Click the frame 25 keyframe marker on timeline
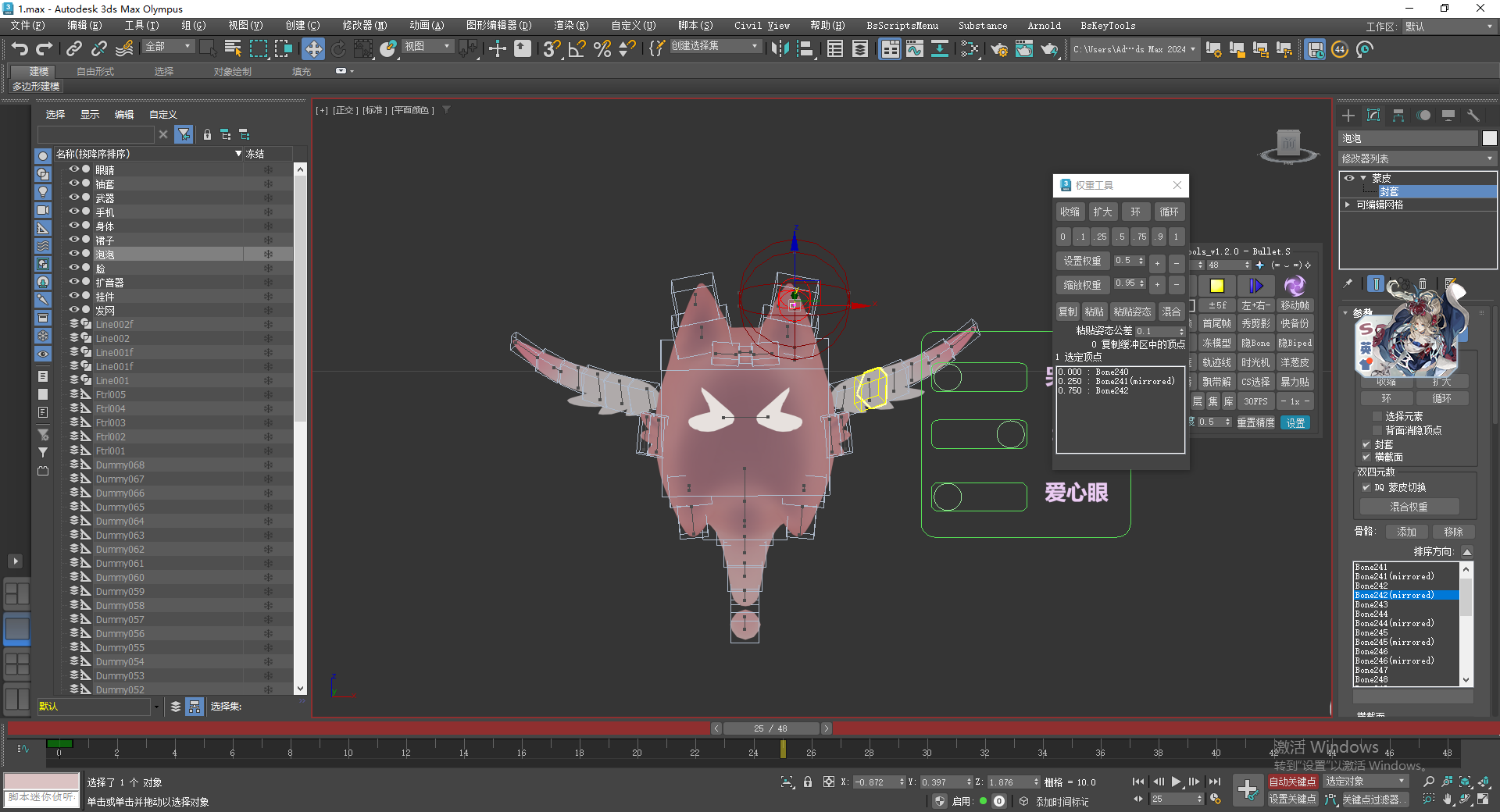The width and height of the screenshot is (1500, 812). coord(783,749)
